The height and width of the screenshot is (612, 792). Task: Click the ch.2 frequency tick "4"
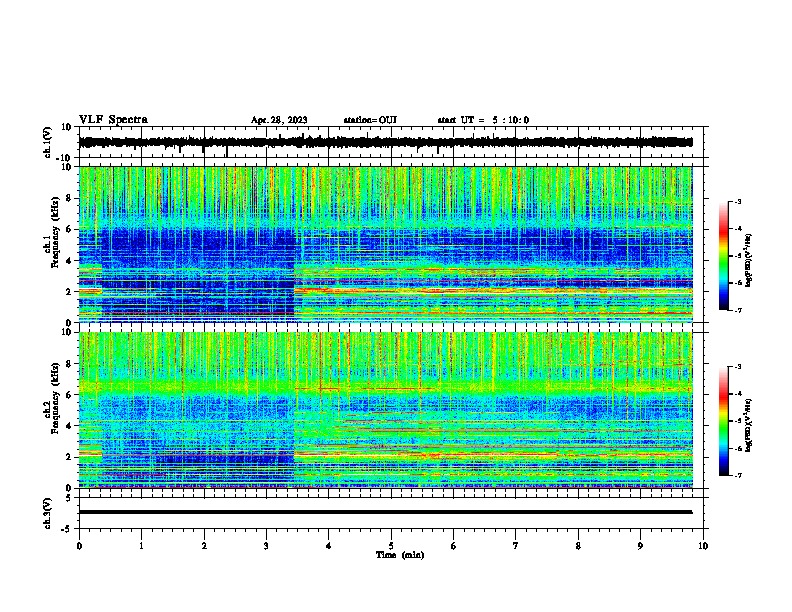69,426
